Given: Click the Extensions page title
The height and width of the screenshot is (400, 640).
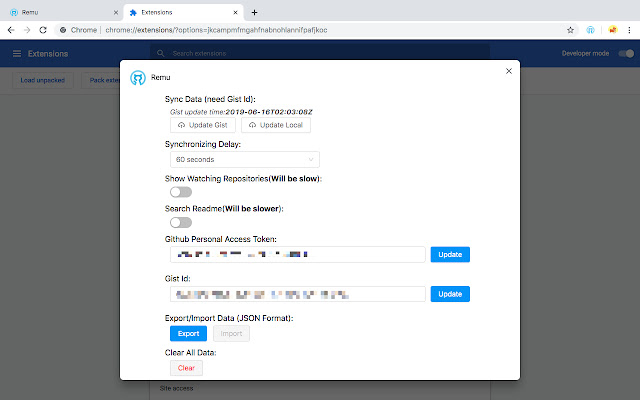Looking at the screenshot, I should (x=48, y=53).
